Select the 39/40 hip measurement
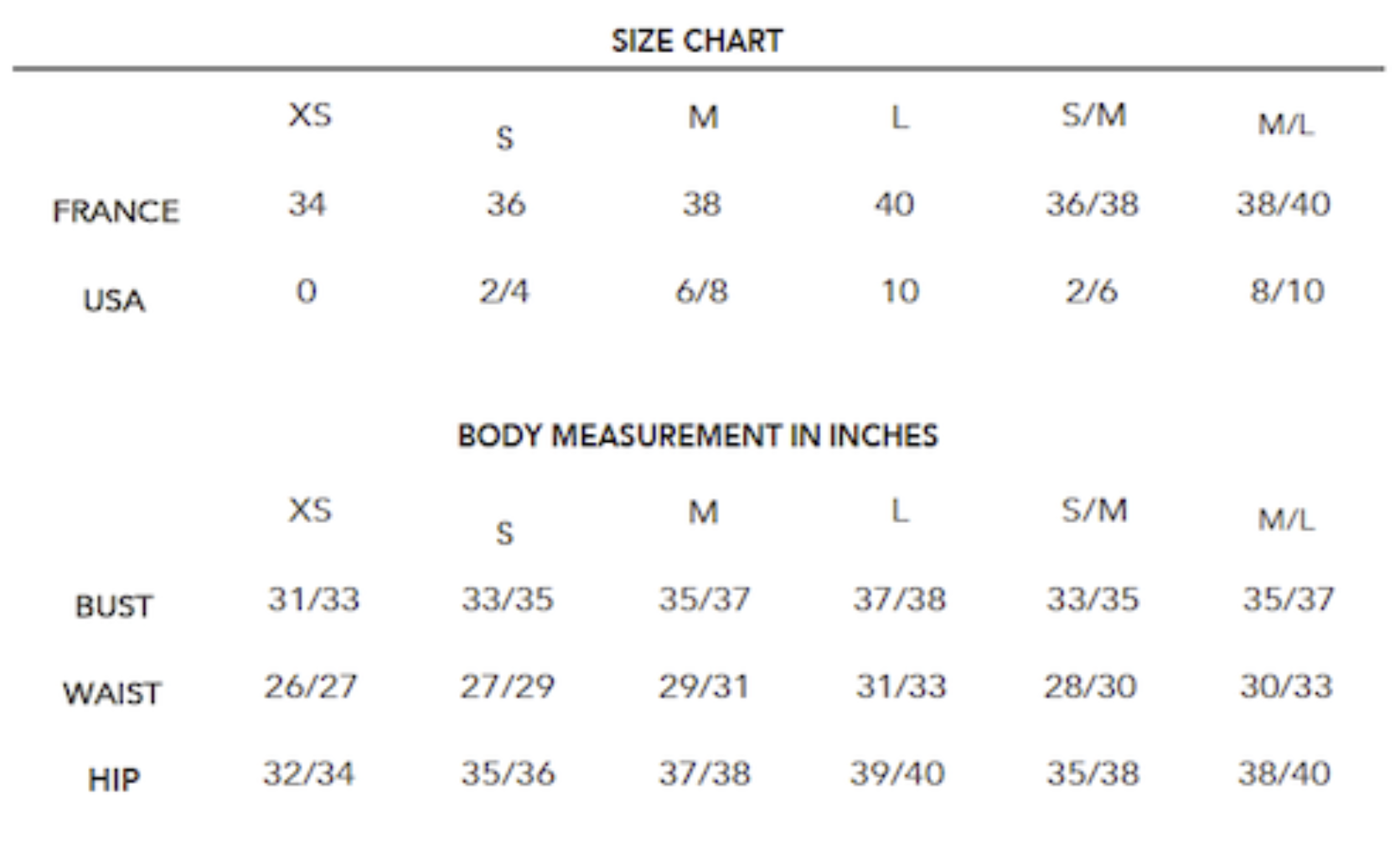The width and height of the screenshot is (1400, 860). [x=897, y=773]
